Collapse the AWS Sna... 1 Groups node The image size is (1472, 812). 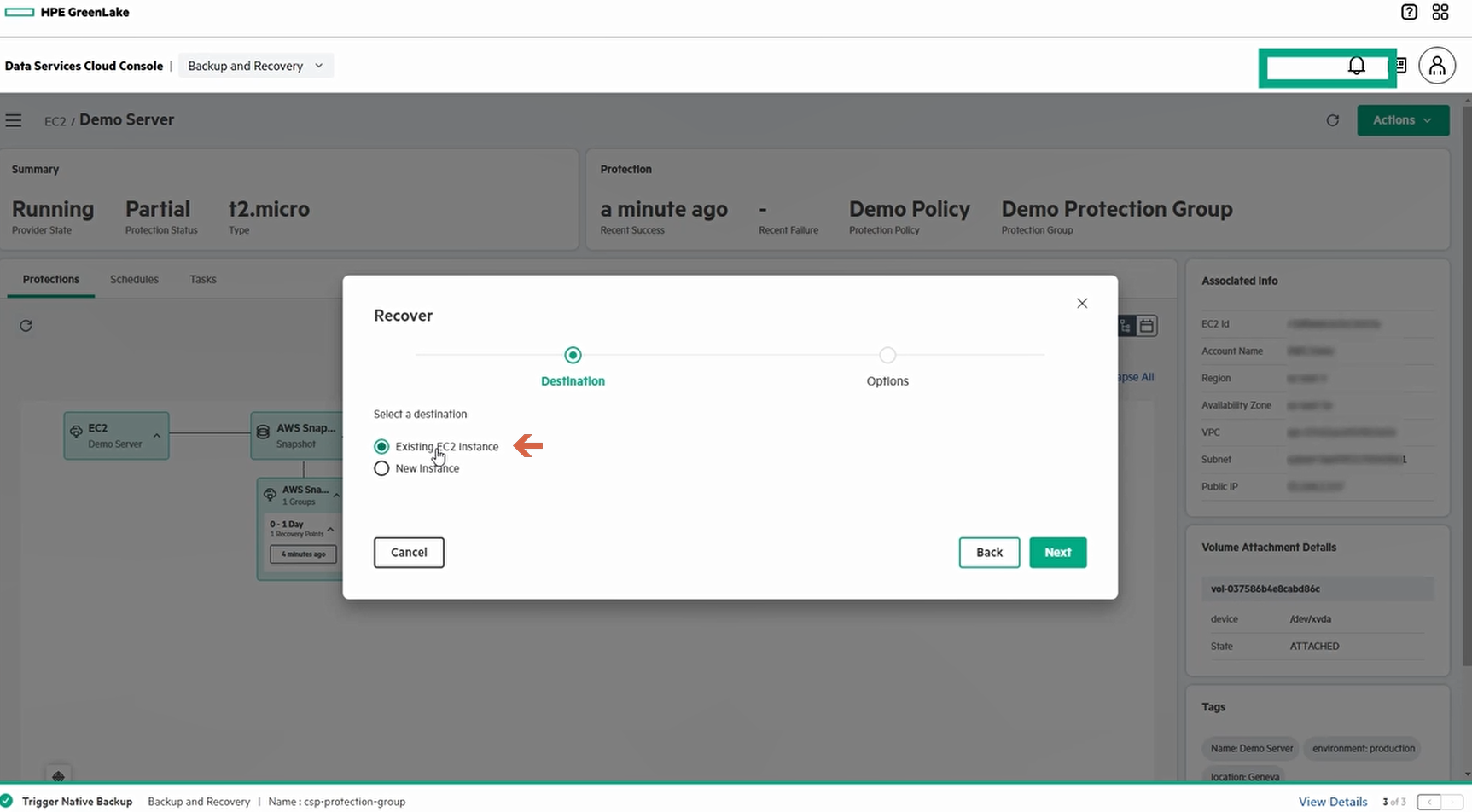pos(336,496)
